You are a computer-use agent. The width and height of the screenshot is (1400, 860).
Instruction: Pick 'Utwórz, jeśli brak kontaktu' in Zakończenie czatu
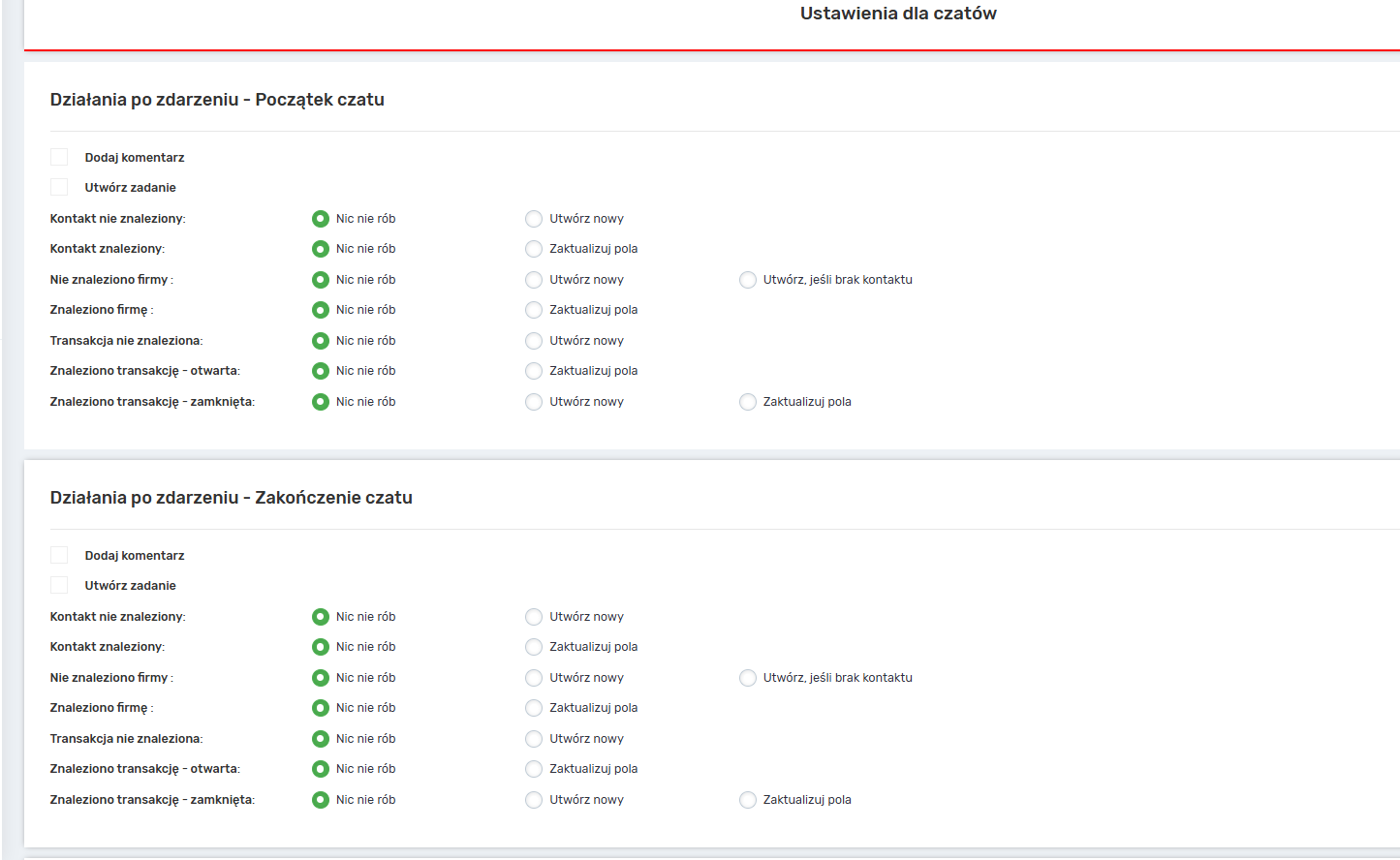pos(747,678)
